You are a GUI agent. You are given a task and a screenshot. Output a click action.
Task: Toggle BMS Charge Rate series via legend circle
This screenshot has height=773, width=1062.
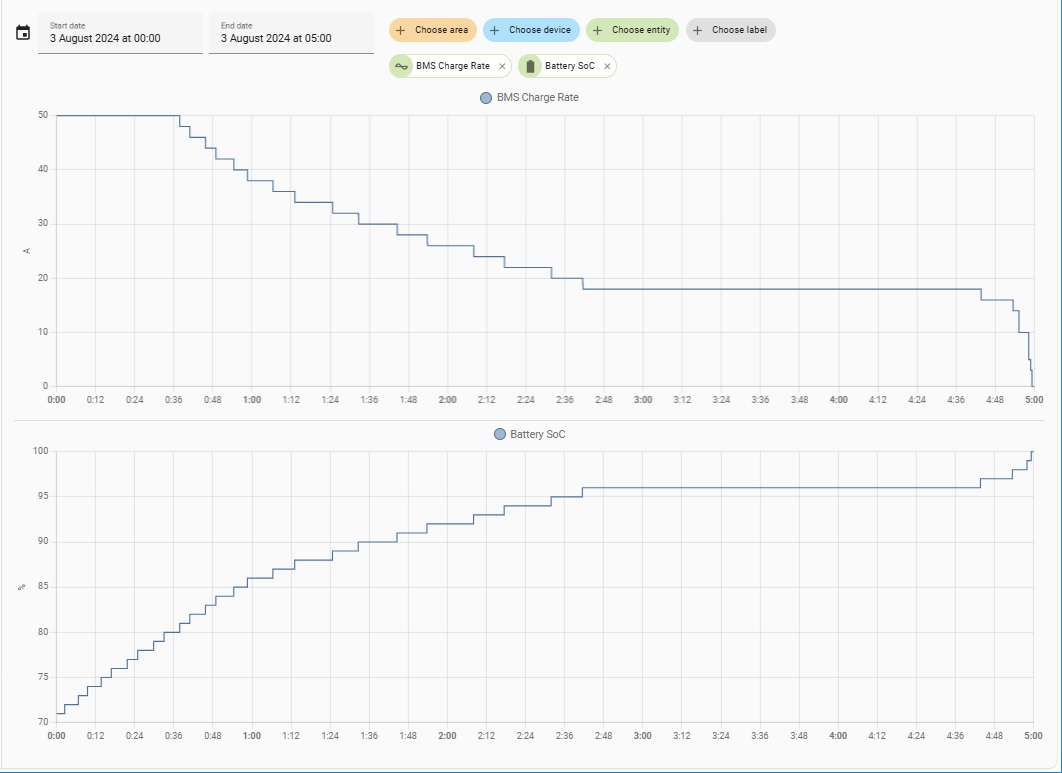tap(486, 98)
